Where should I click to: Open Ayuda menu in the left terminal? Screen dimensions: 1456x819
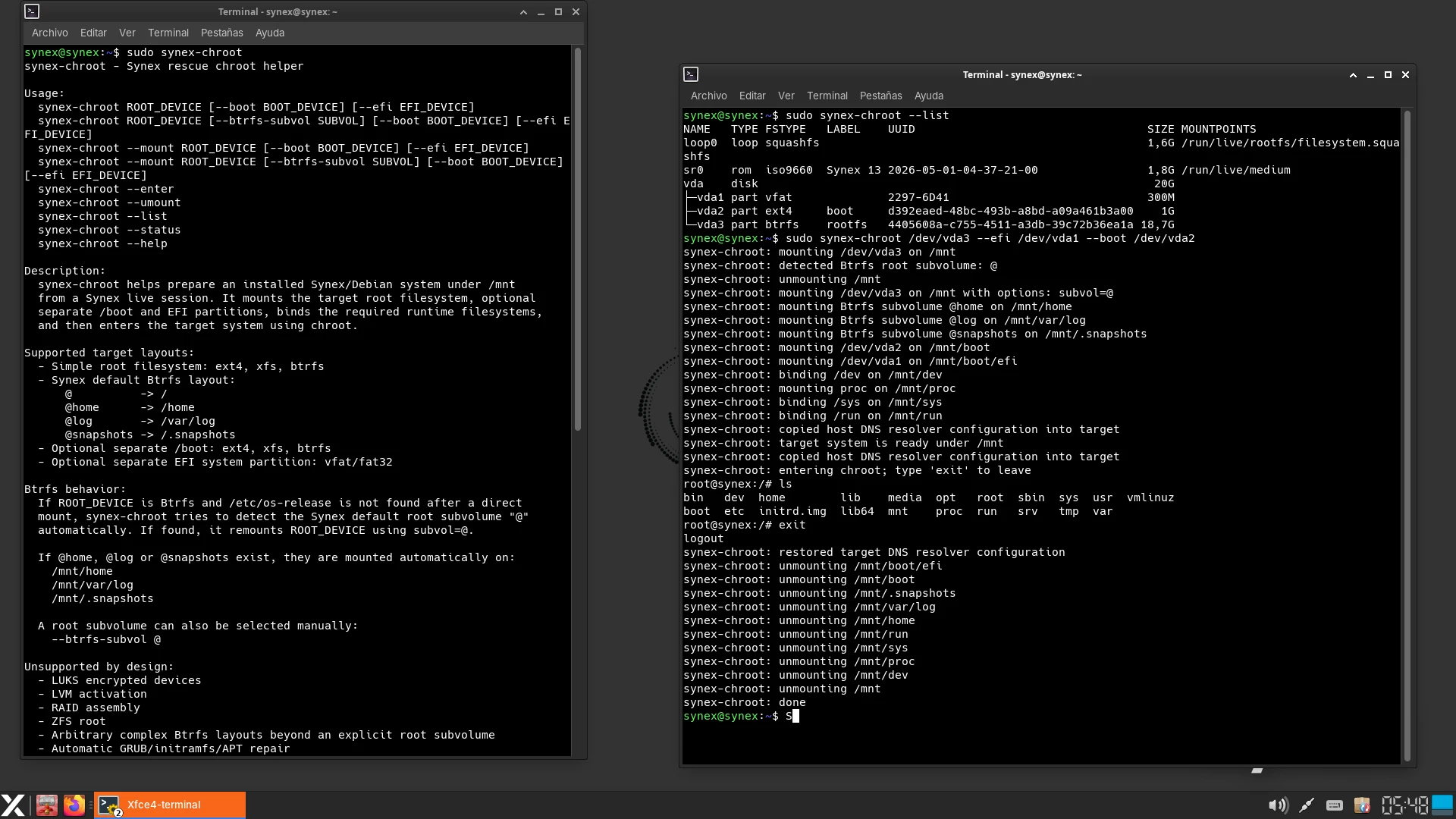(x=270, y=33)
